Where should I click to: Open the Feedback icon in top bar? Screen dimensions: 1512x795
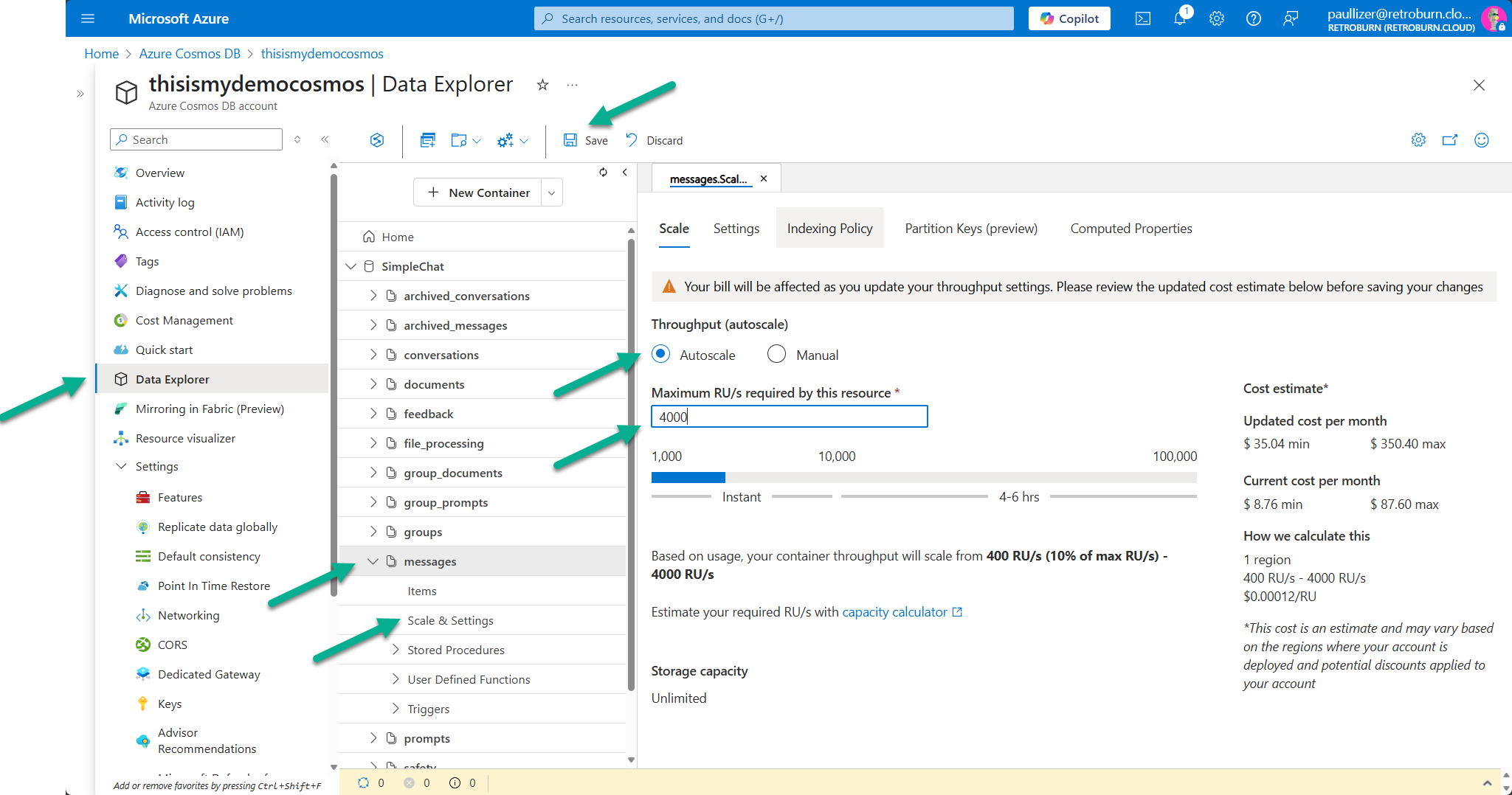click(1290, 18)
